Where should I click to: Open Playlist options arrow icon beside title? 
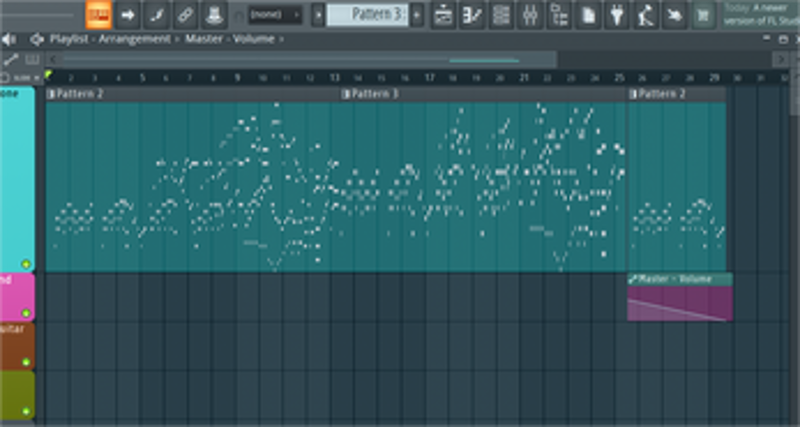[x=36, y=39]
